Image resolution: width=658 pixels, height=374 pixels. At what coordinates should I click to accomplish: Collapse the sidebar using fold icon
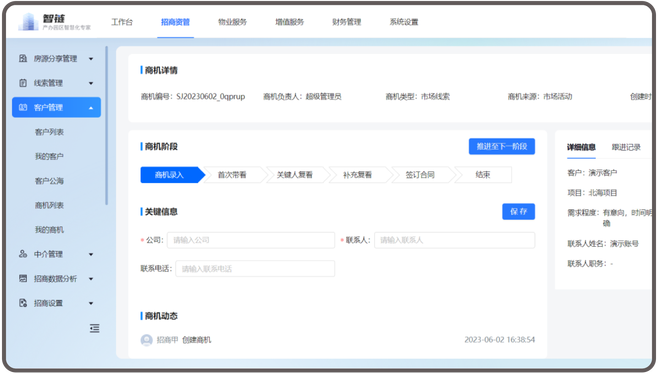click(94, 328)
